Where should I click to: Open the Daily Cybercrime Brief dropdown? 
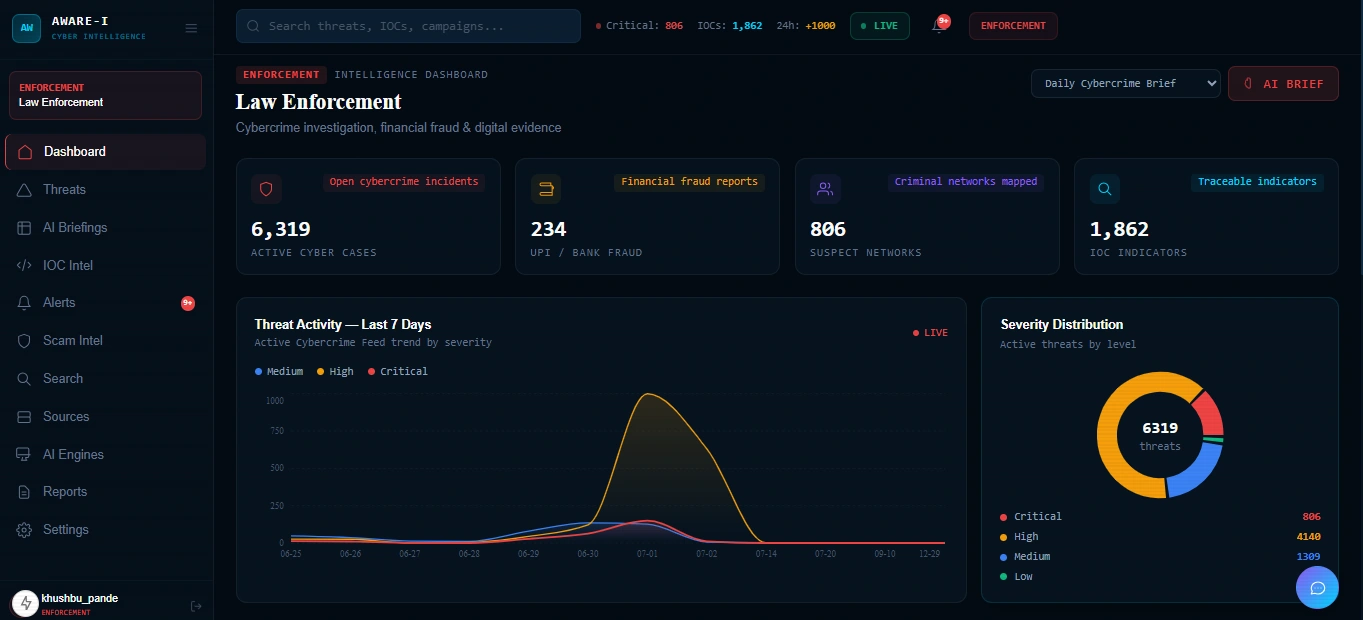pyautogui.click(x=1126, y=83)
